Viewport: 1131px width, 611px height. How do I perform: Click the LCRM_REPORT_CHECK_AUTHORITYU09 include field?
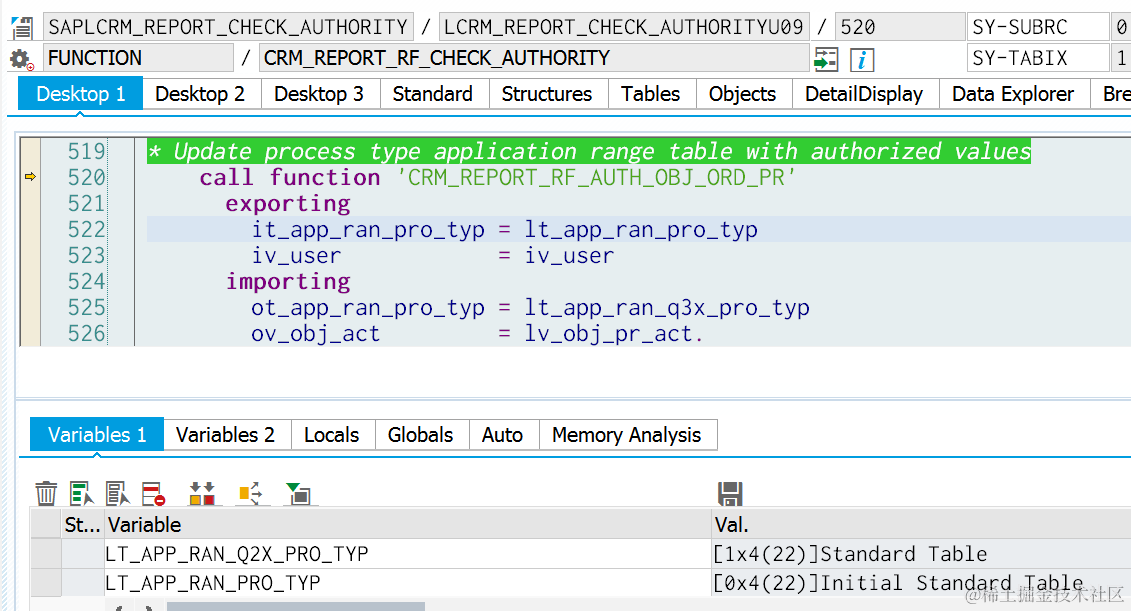pos(624,27)
